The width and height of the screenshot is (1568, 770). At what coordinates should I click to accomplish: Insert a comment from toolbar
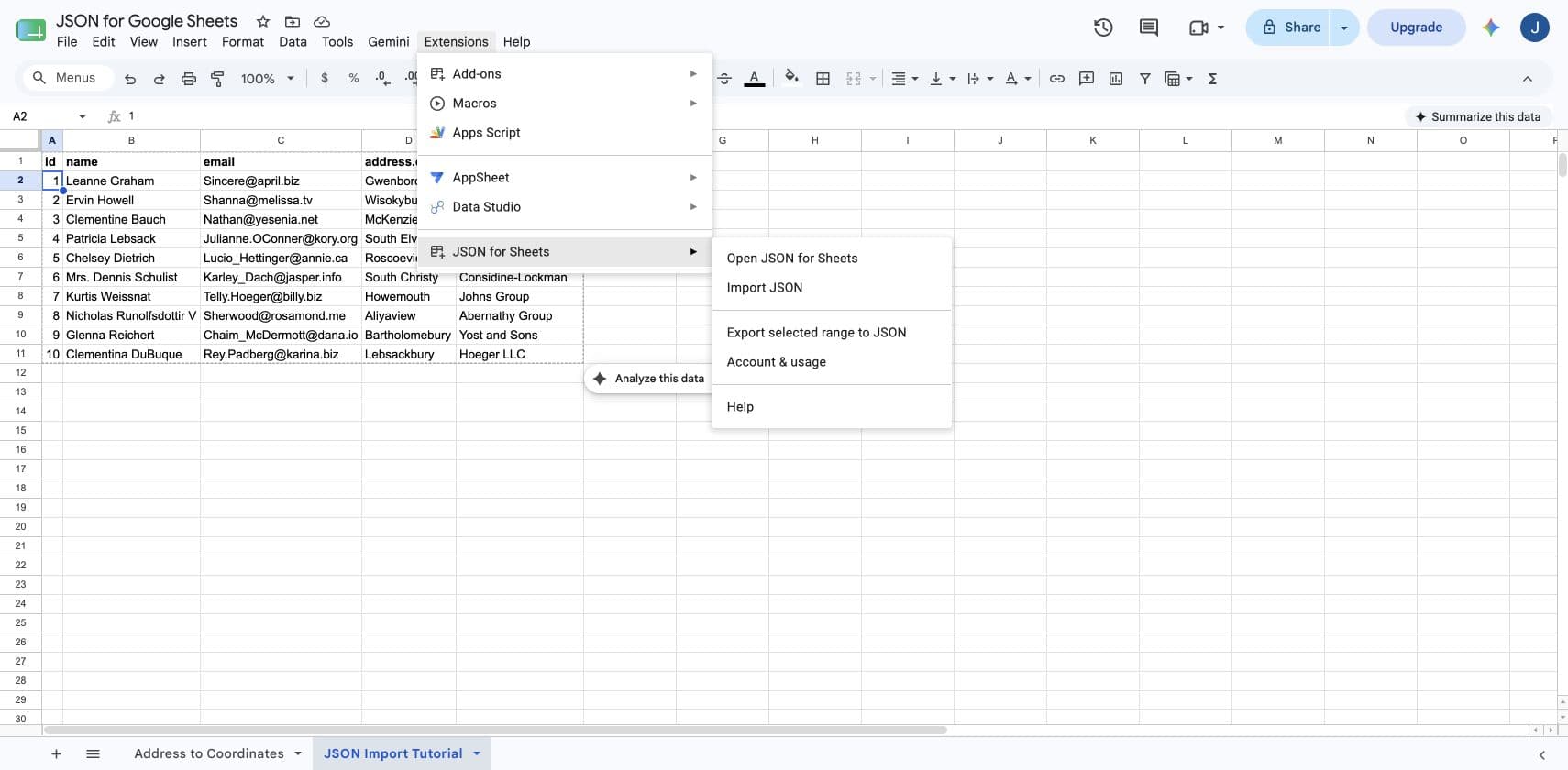click(x=1086, y=79)
